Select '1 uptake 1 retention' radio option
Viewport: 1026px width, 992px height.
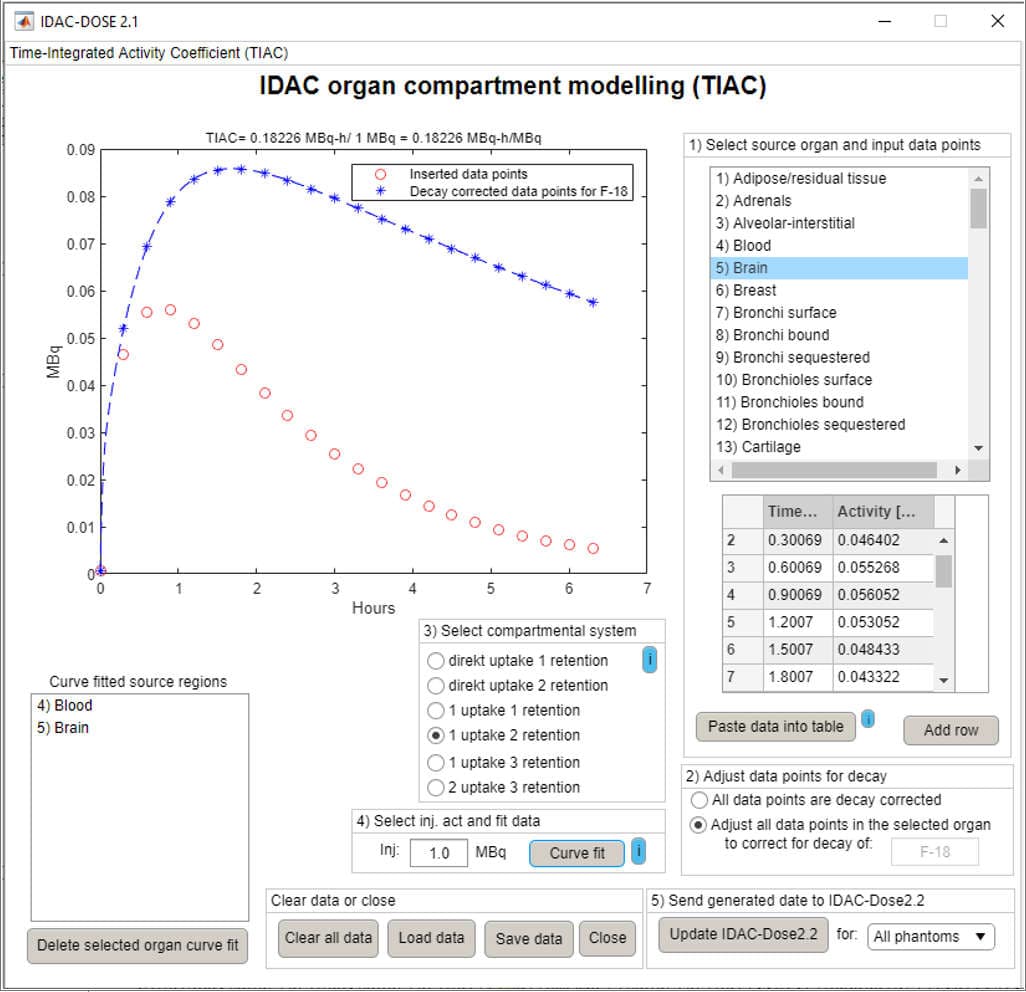tap(436, 710)
